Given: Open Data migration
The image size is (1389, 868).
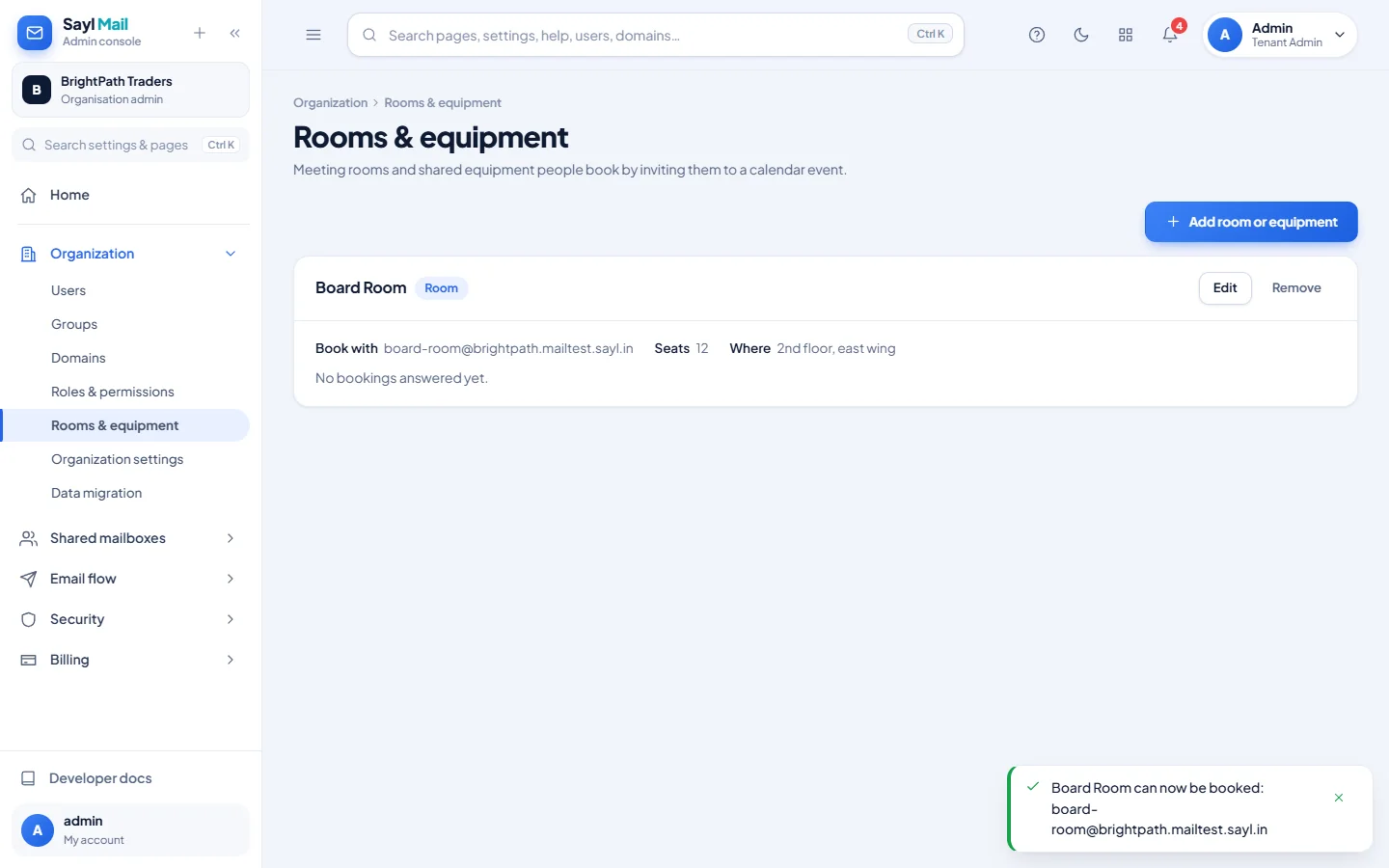Looking at the screenshot, I should click(96, 493).
